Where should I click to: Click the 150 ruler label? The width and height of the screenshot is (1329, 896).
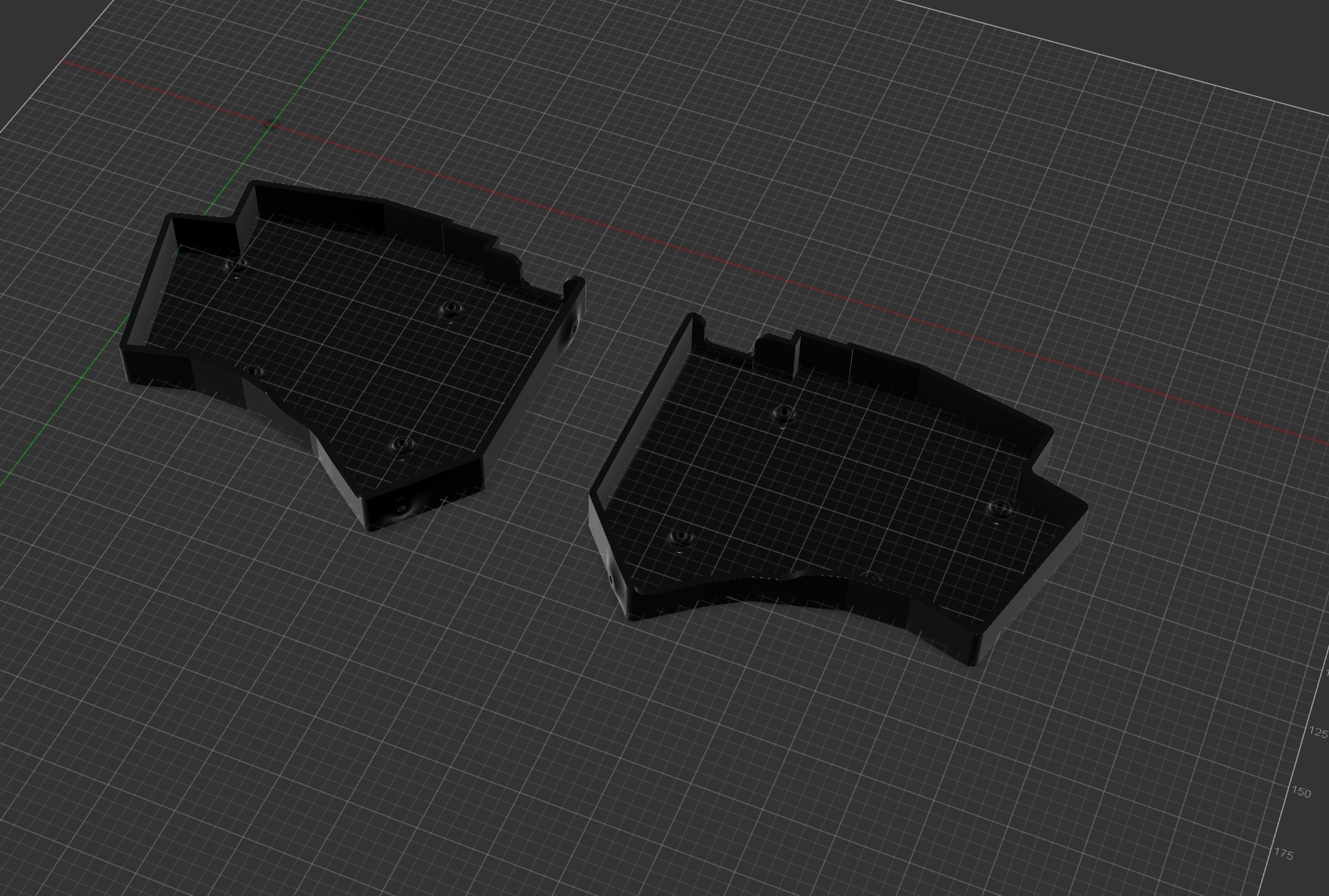click(x=1301, y=792)
